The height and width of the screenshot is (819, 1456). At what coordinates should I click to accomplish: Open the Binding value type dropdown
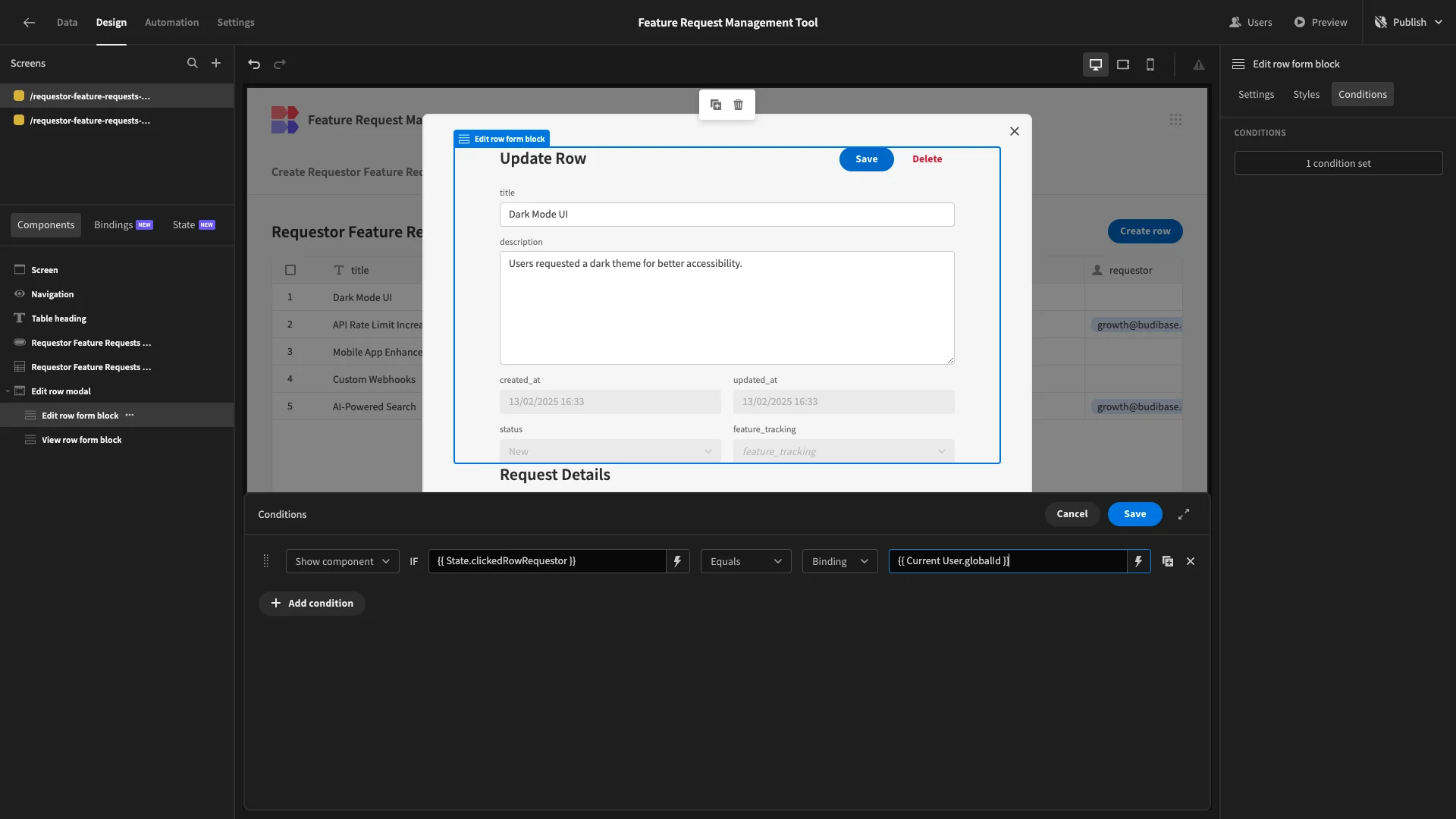pyautogui.click(x=840, y=561)
